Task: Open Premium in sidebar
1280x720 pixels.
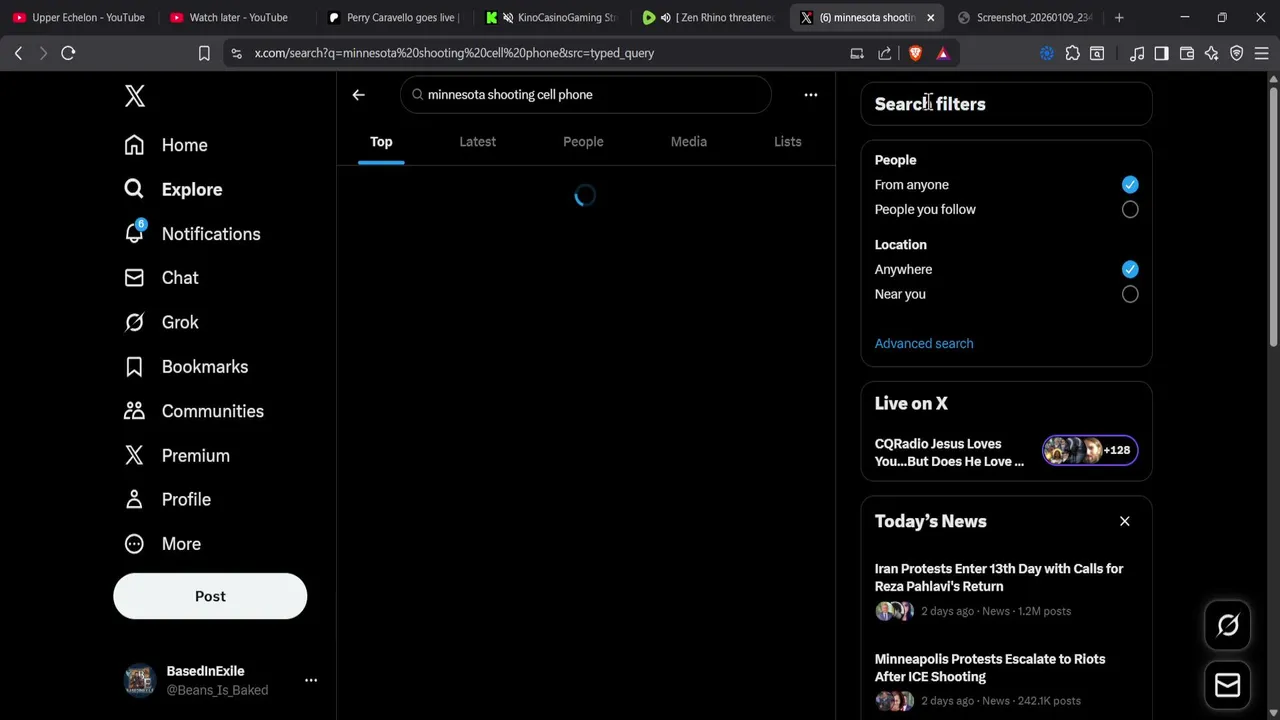Action: point(177,455)
